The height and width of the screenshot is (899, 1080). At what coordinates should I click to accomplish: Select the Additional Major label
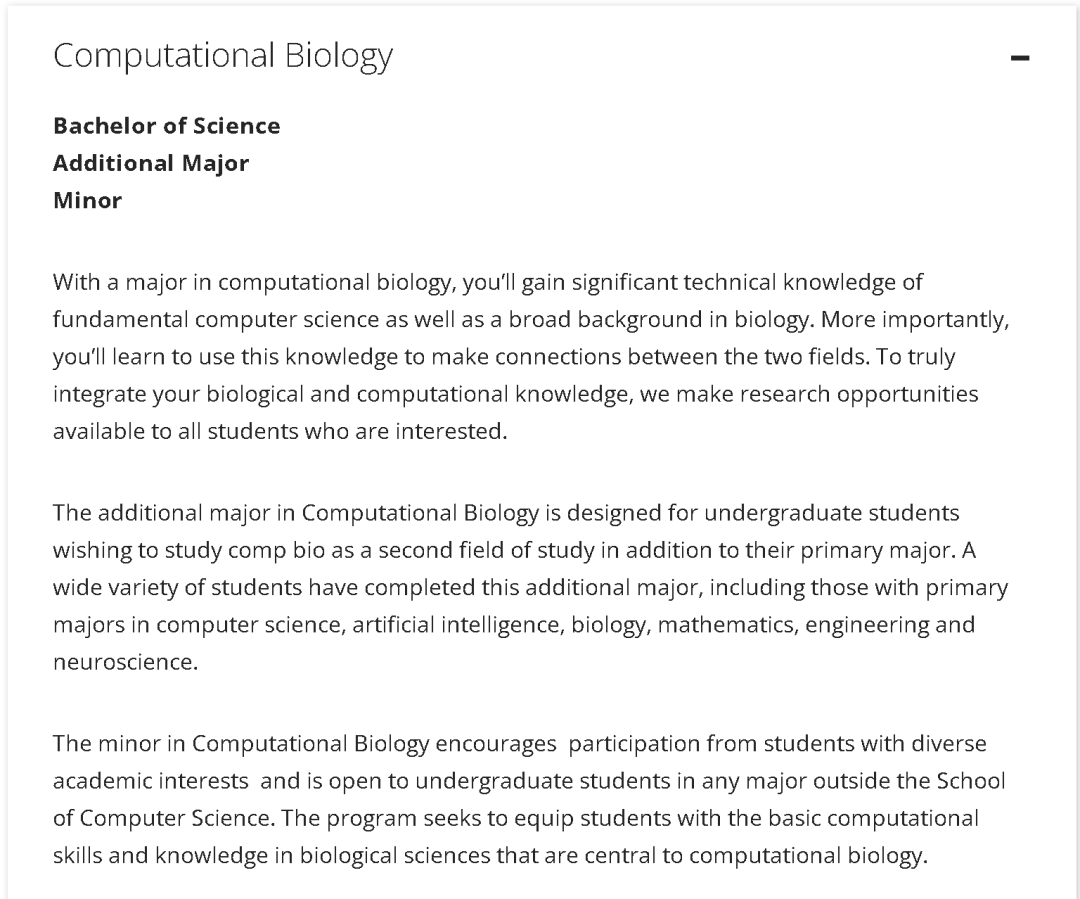click(151, 163)
